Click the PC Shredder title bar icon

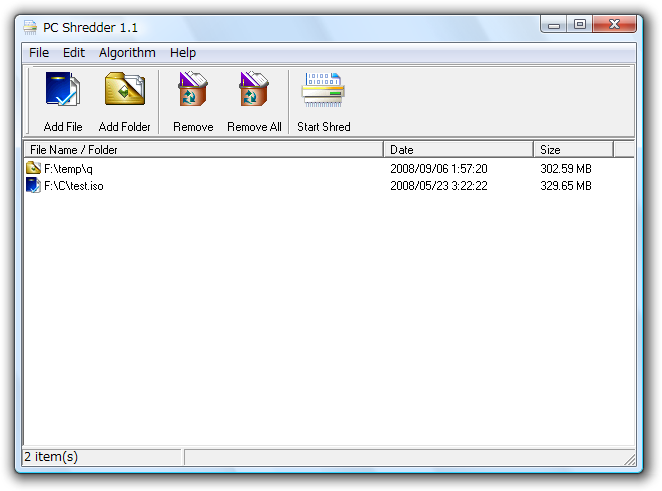tap(30, 27)
